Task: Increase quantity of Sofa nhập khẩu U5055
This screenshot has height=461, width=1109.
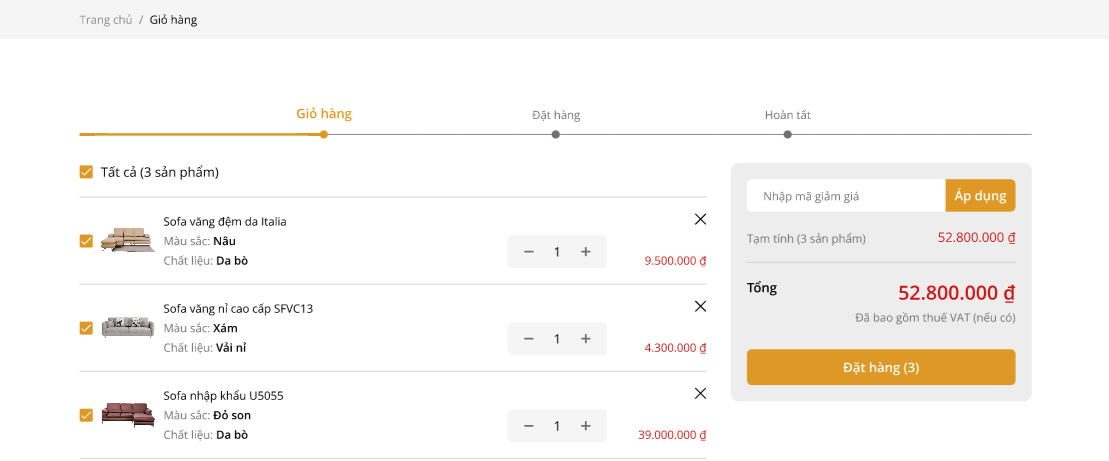Action: tap(586, 426)
